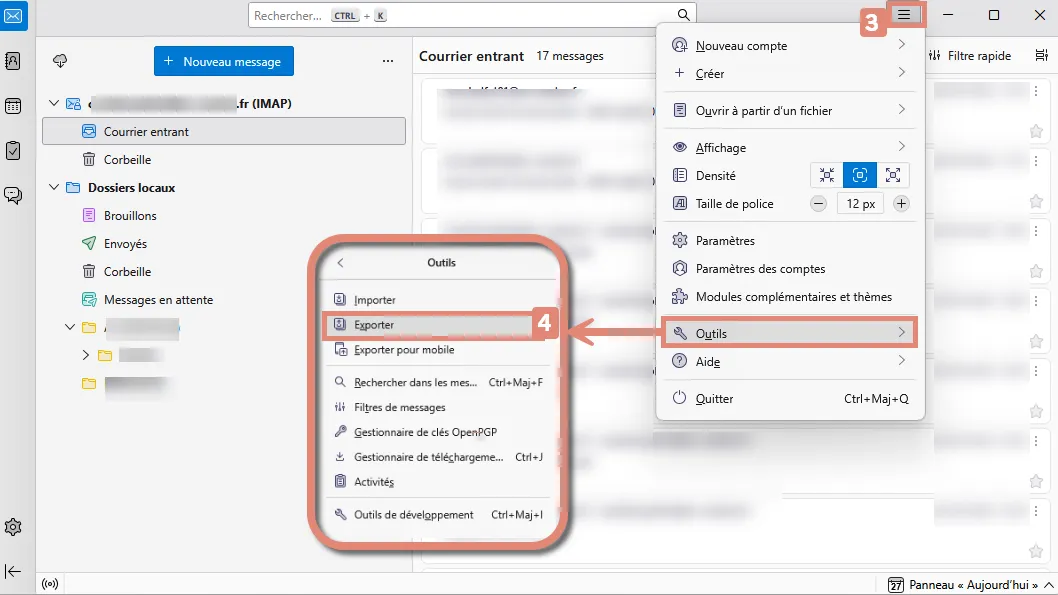Click the online status indicator icon
This screenshot has height=595, width=1058.
pyautogui.click(x=50, y=584)
